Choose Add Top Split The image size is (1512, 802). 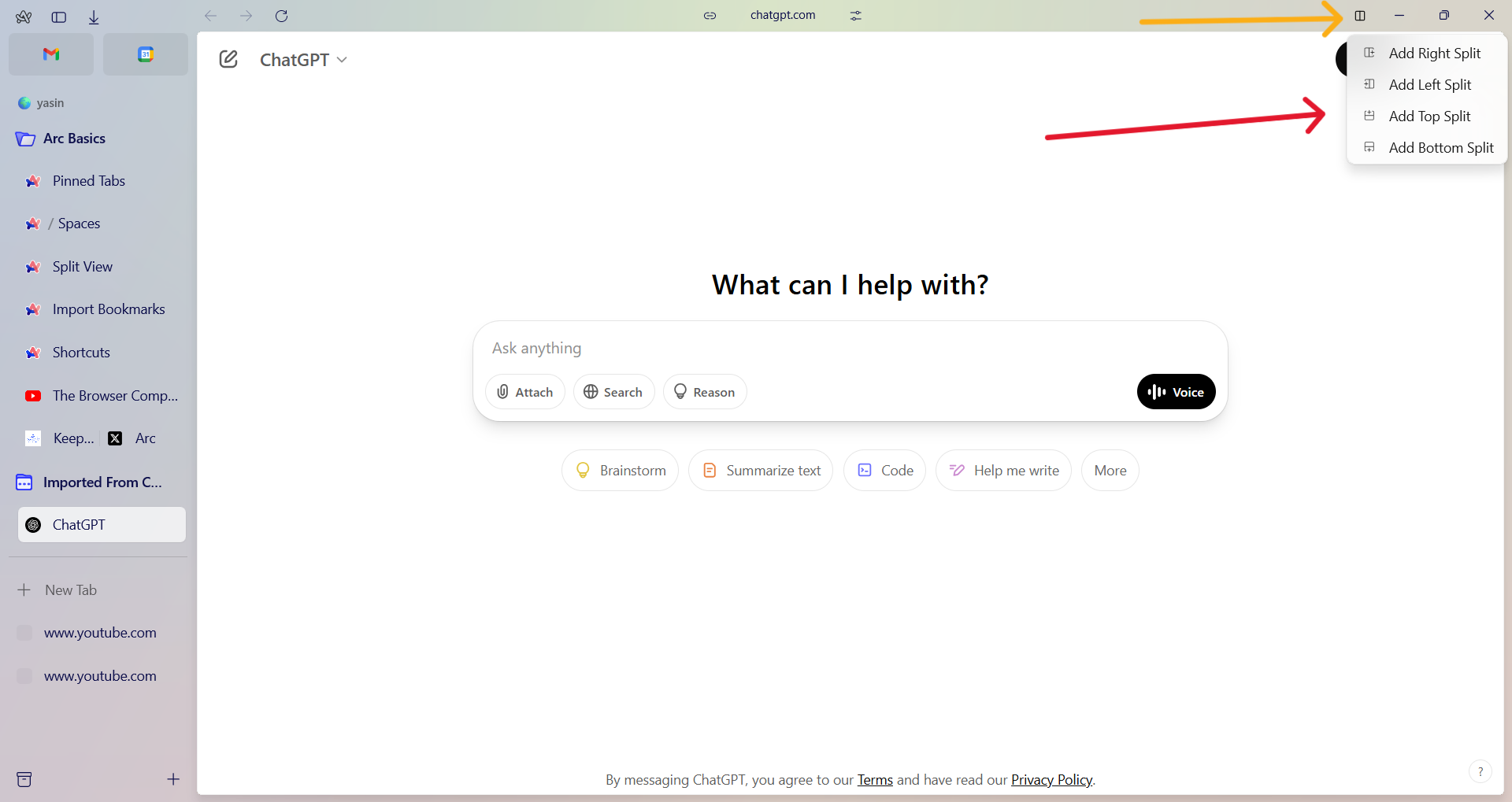point(1427,116)
